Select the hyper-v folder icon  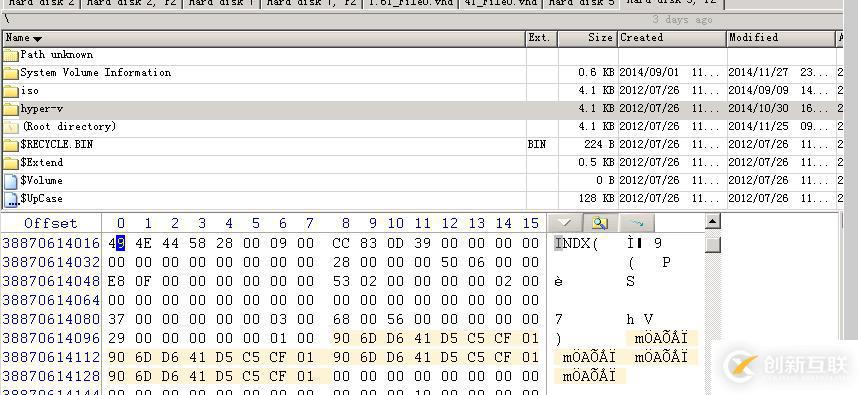click(x=10, y=109)
